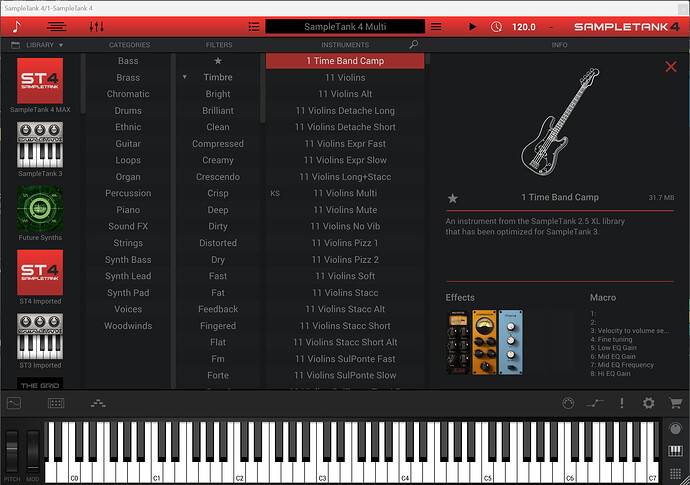
Task: Choose the Guitar category
Action: pyautogui.click(x=128, y=143)
